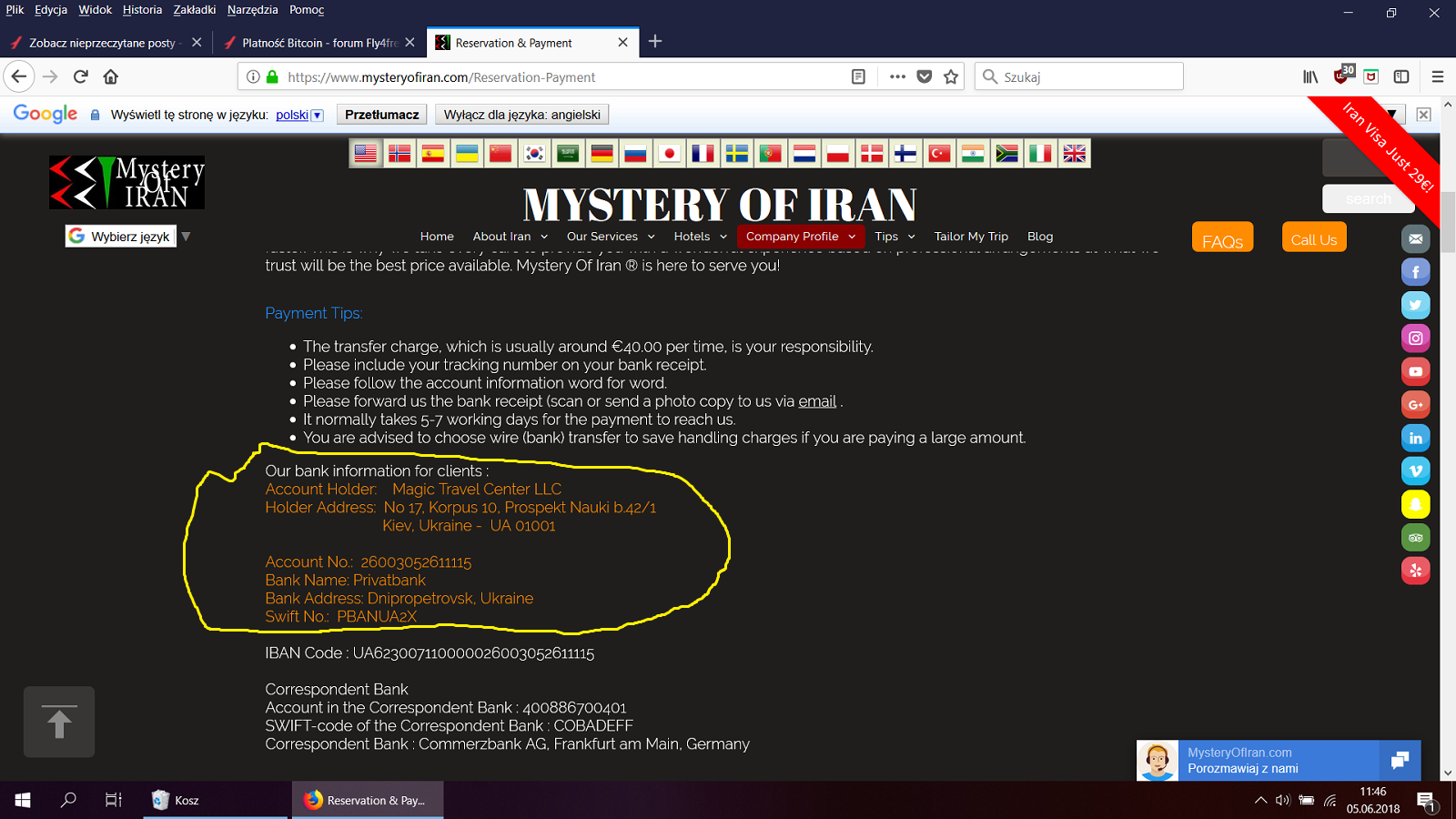Open the Blog nav link

(1040, 237)
